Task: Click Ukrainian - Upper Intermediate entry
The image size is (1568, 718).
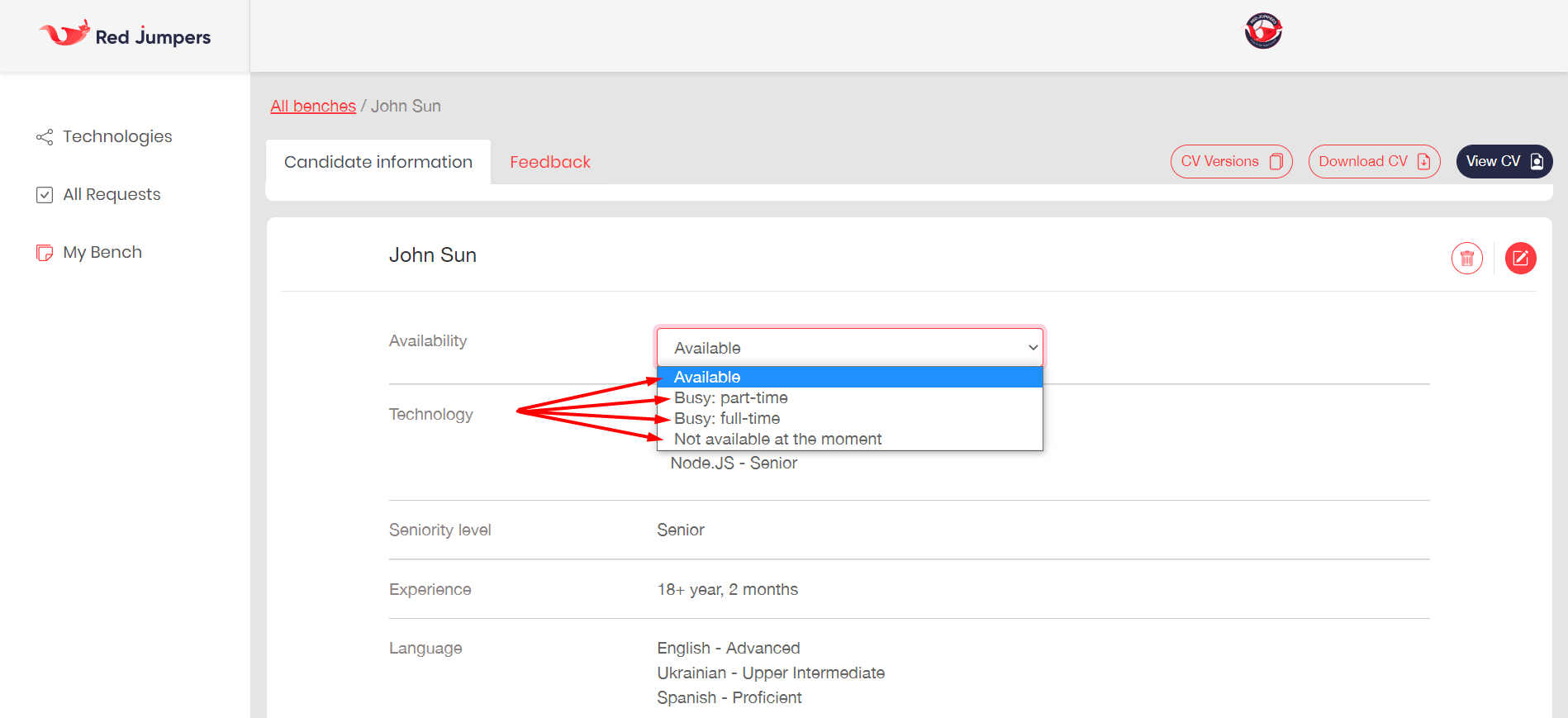Action: 771,673
